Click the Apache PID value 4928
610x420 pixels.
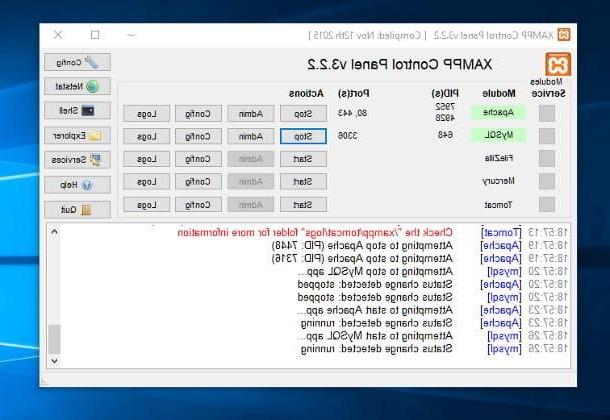point(445,117)
